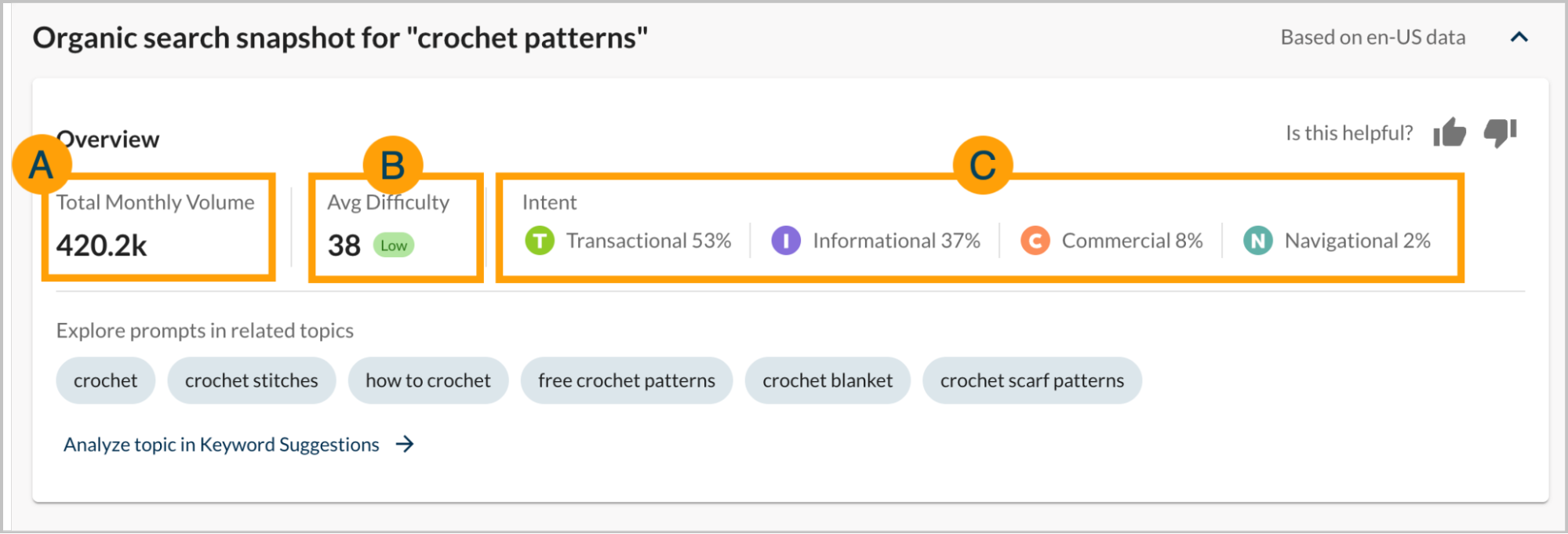
Task: Open Analyze topic in Keyword Suggestions
Action: (221, 445)
